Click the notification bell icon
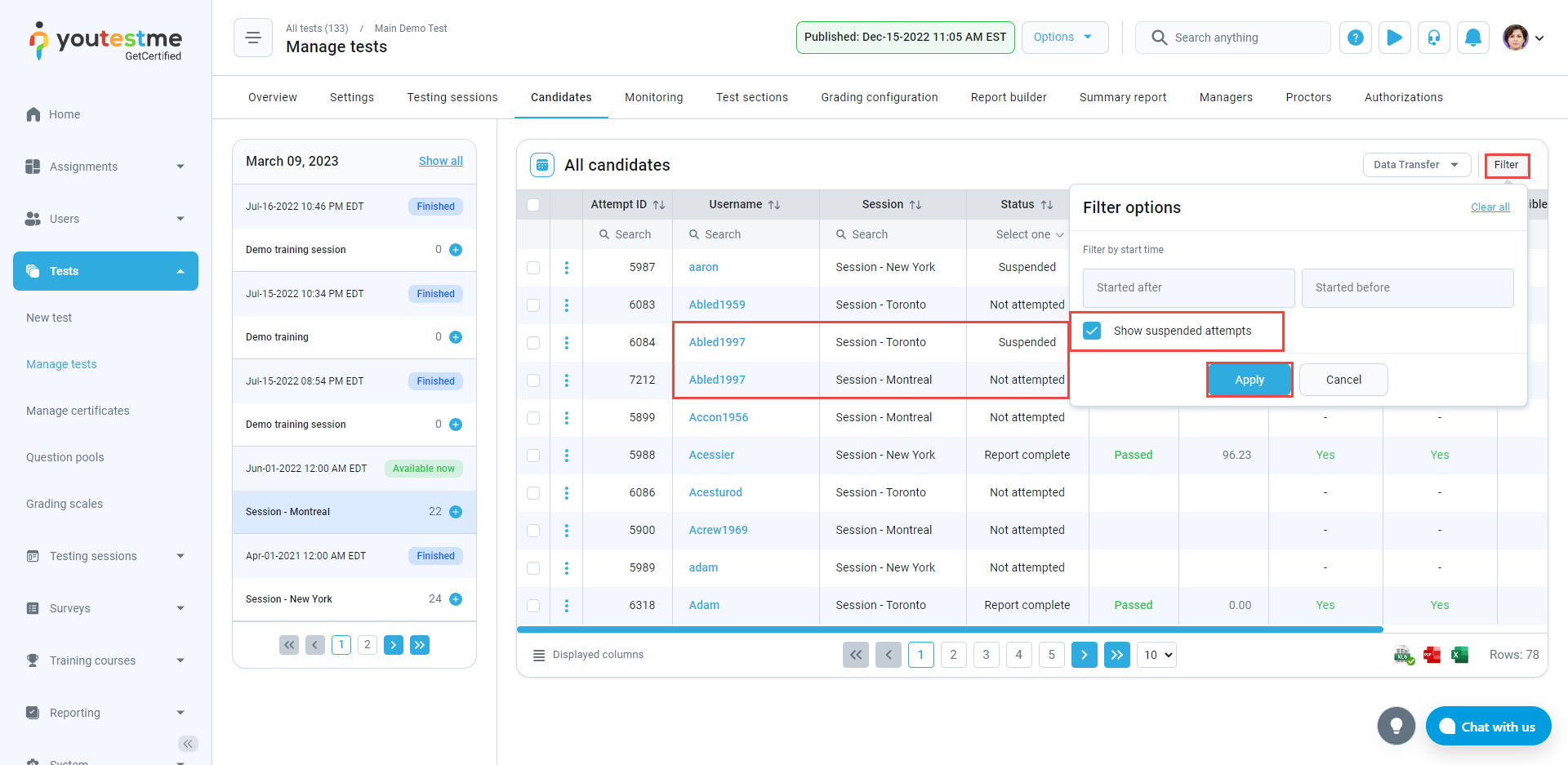This screenshot has height=765, width=1568. (x=1472, y=38)
